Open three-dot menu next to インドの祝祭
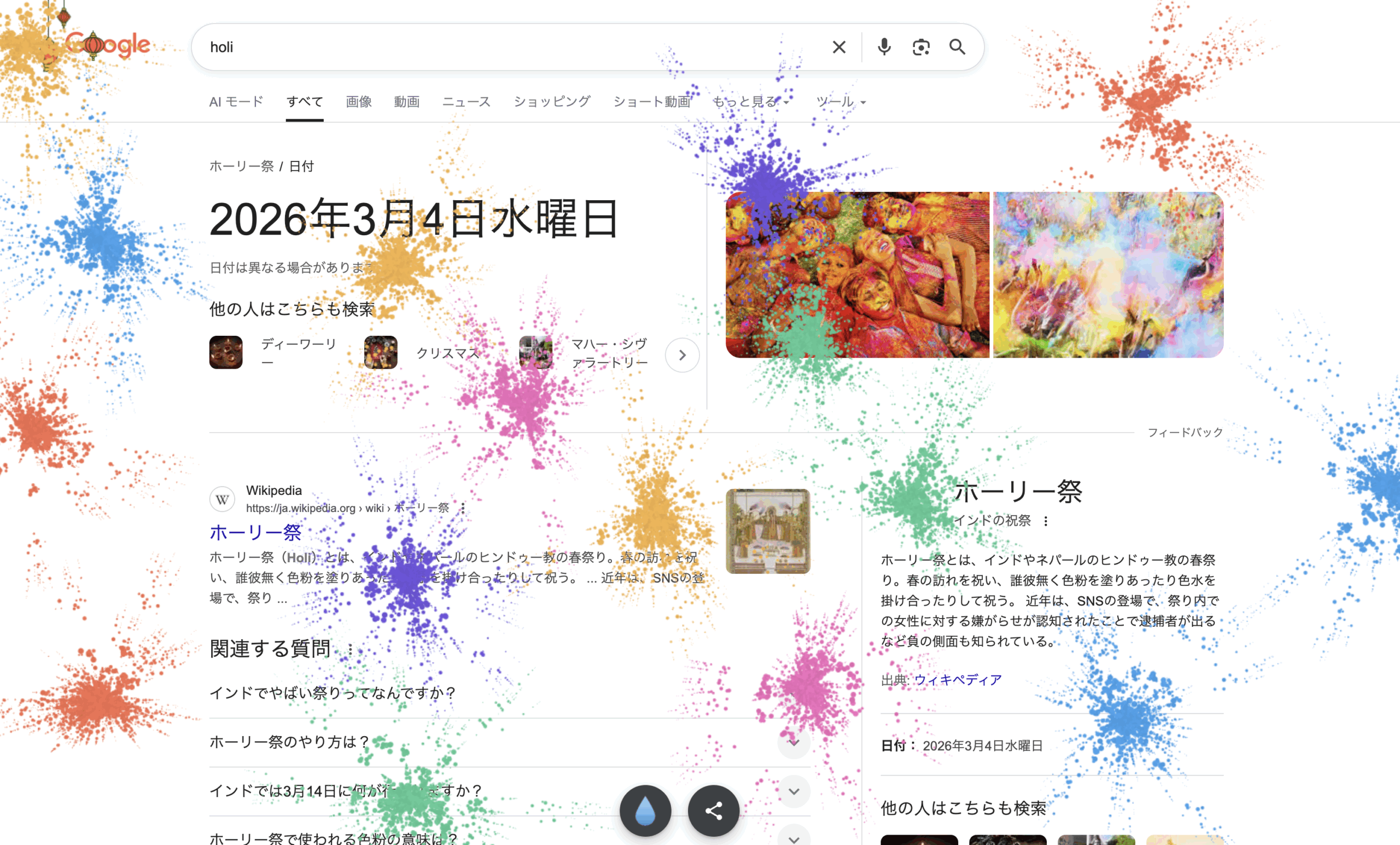The height and width of the screenshot is (845, 1400). coord(1046,521)
